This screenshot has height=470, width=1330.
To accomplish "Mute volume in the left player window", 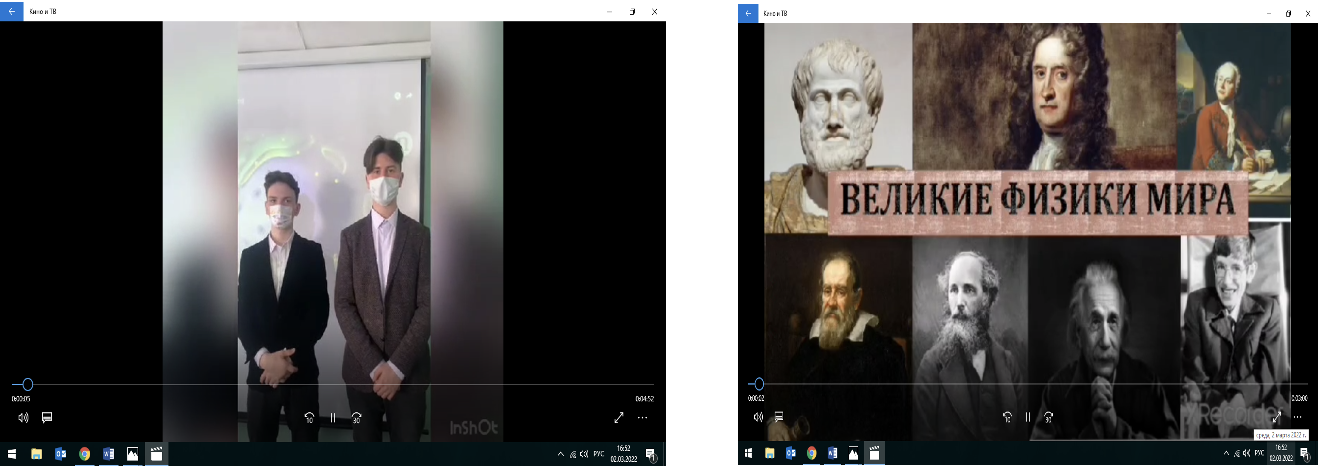I will (23, 417).
